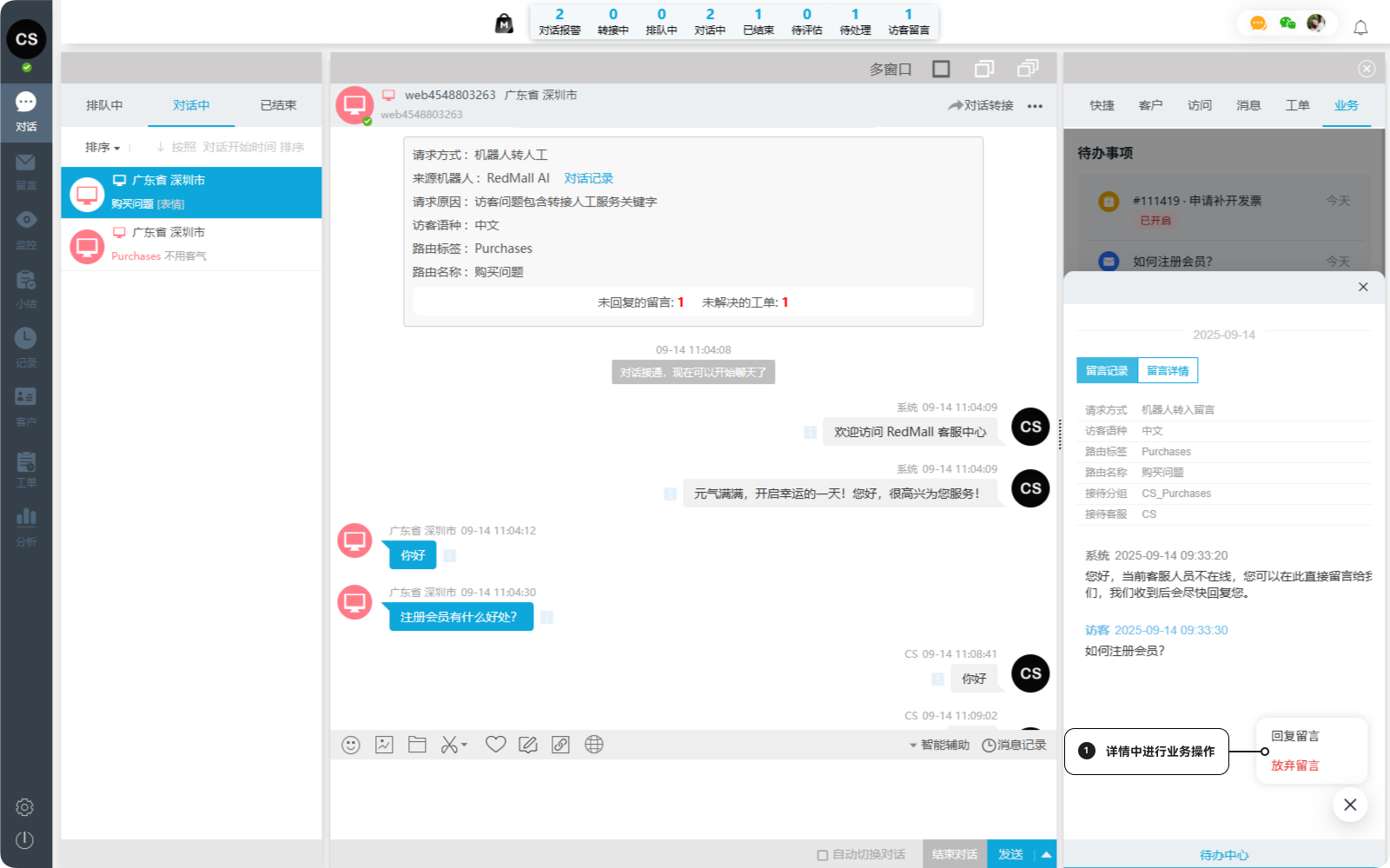Click 放弃留言 option

(1294, 765)
